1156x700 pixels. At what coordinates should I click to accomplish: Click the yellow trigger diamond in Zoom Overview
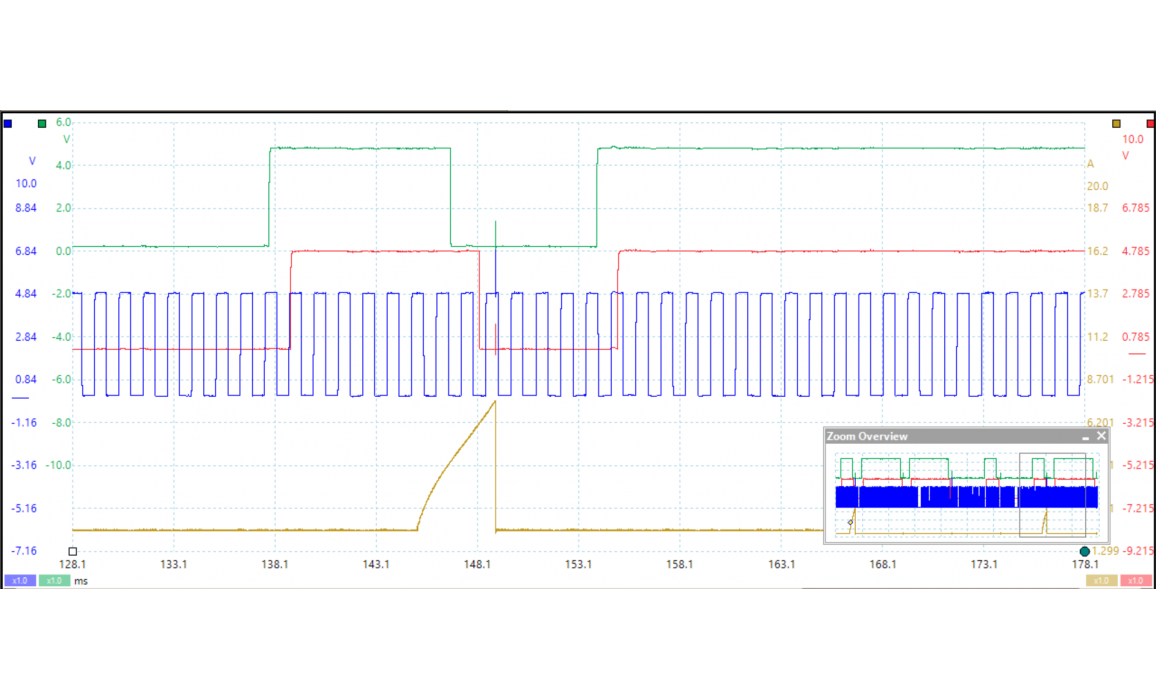(851, 522)
